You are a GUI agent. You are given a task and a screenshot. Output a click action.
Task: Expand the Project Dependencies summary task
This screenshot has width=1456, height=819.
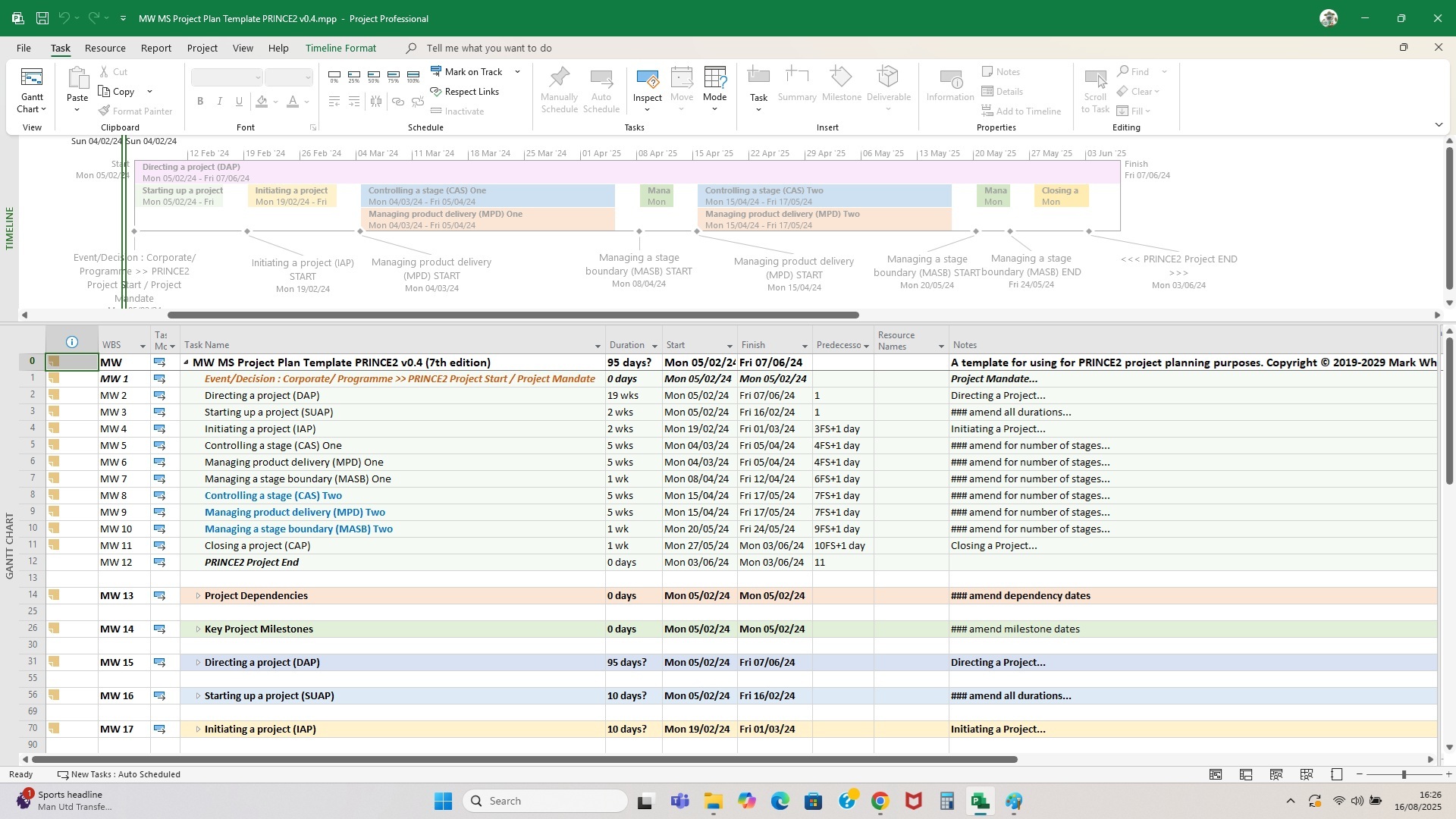coord(199,595)
